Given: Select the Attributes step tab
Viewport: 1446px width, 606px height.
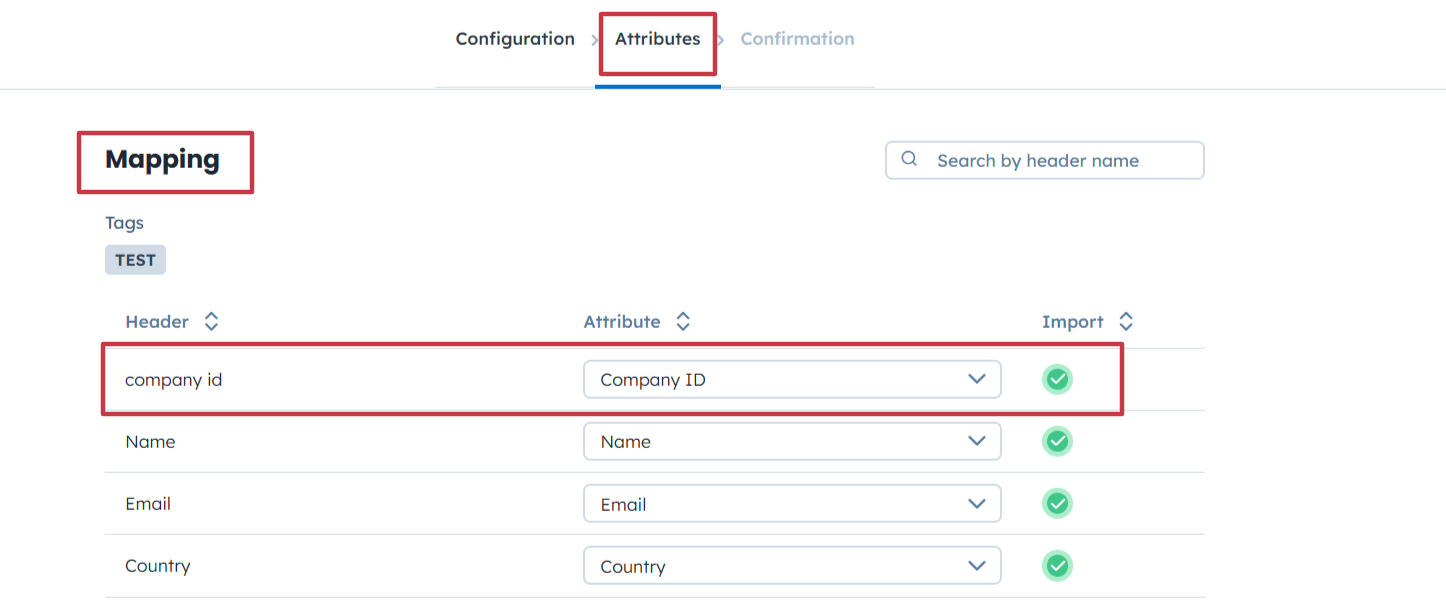Looking at the screenshot, I should coord(657,39).
